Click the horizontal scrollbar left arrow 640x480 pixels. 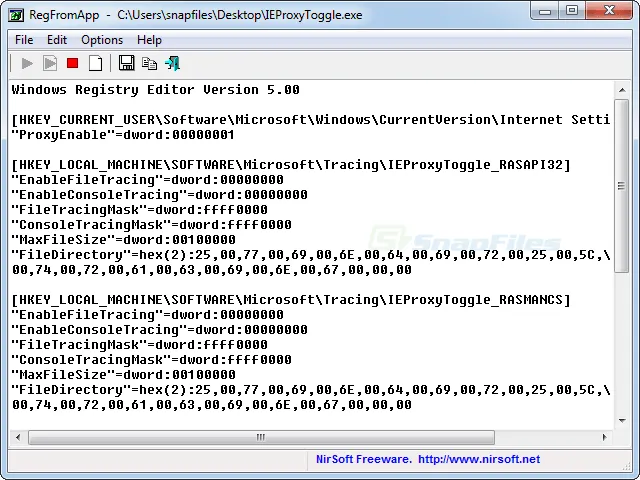pyautogui.click(x=18, y=437)
